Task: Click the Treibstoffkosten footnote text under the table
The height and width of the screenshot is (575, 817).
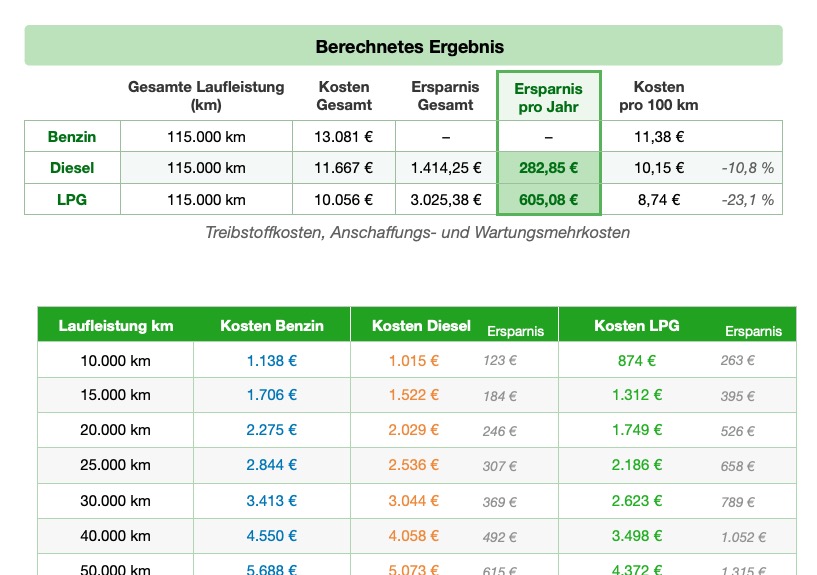Action: 417,233
